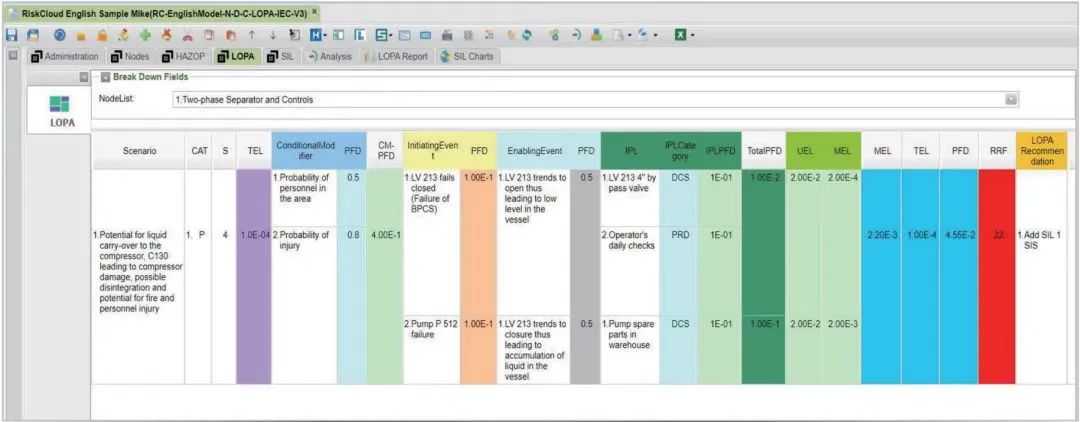Collapse the Break Down Fields section
This screenshot has height=422, width=1080.
coord(107,77)
